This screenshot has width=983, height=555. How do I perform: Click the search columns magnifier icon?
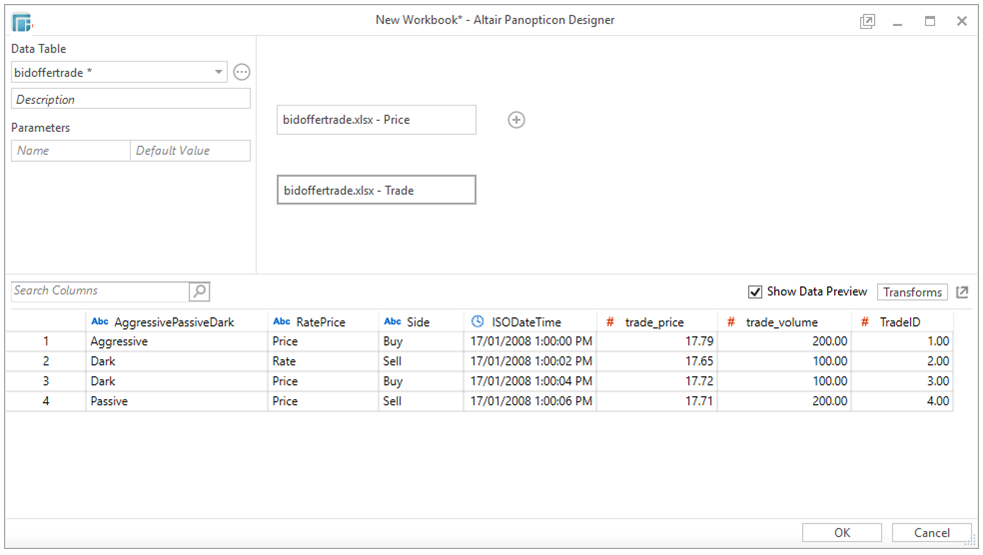(x=200, y=291)
